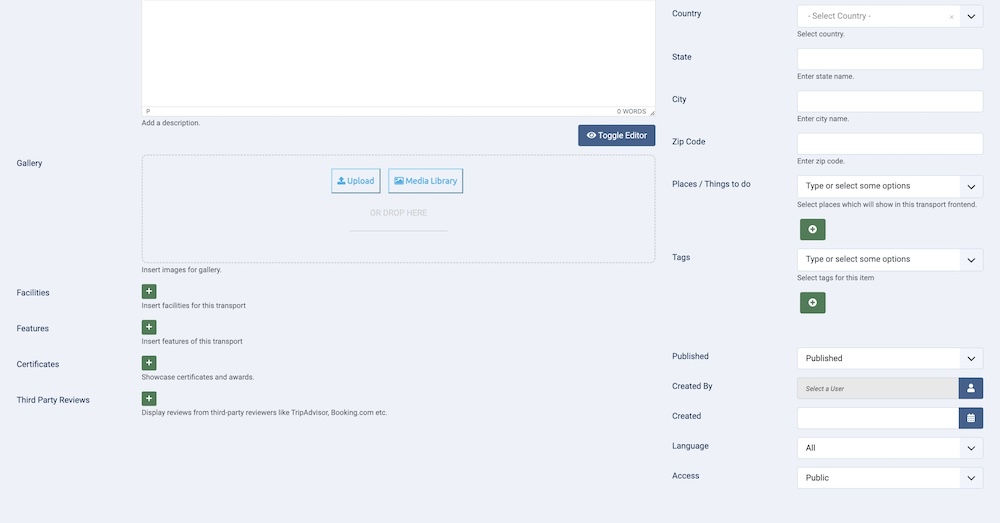Viewport: 1000px width, 523px height.
Task: Add a new Features entry
Action: pyautogui.click(x=149, y=327)
